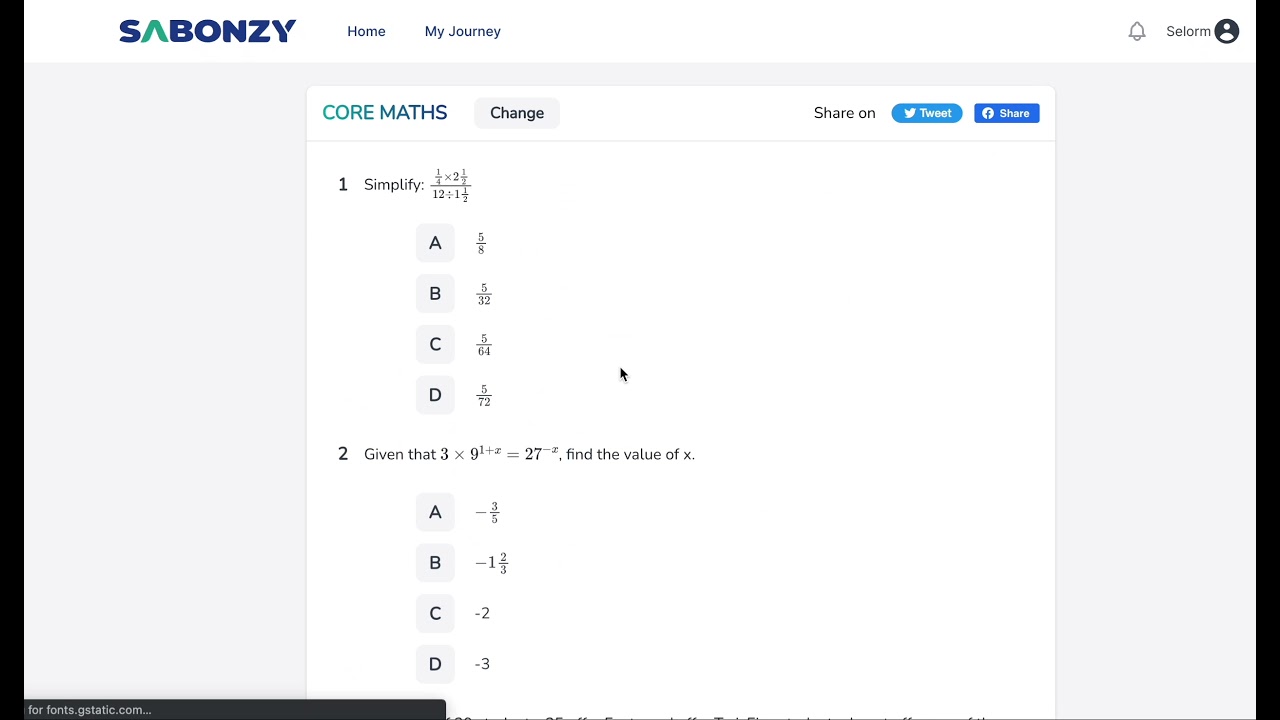Open the notifications bell icon
This screenshot has width=1280, height=720.
[1137, 32]
